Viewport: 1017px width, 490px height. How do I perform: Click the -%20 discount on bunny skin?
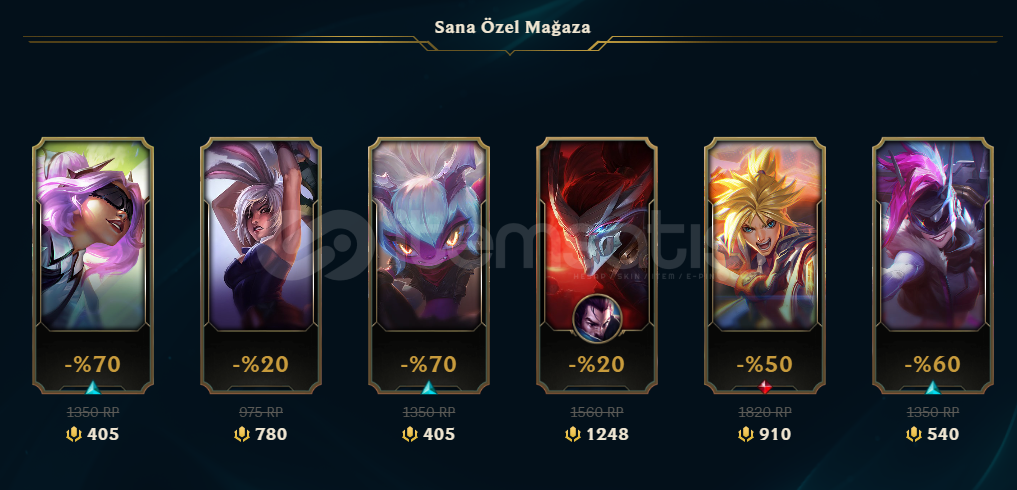tap(261, 364)
